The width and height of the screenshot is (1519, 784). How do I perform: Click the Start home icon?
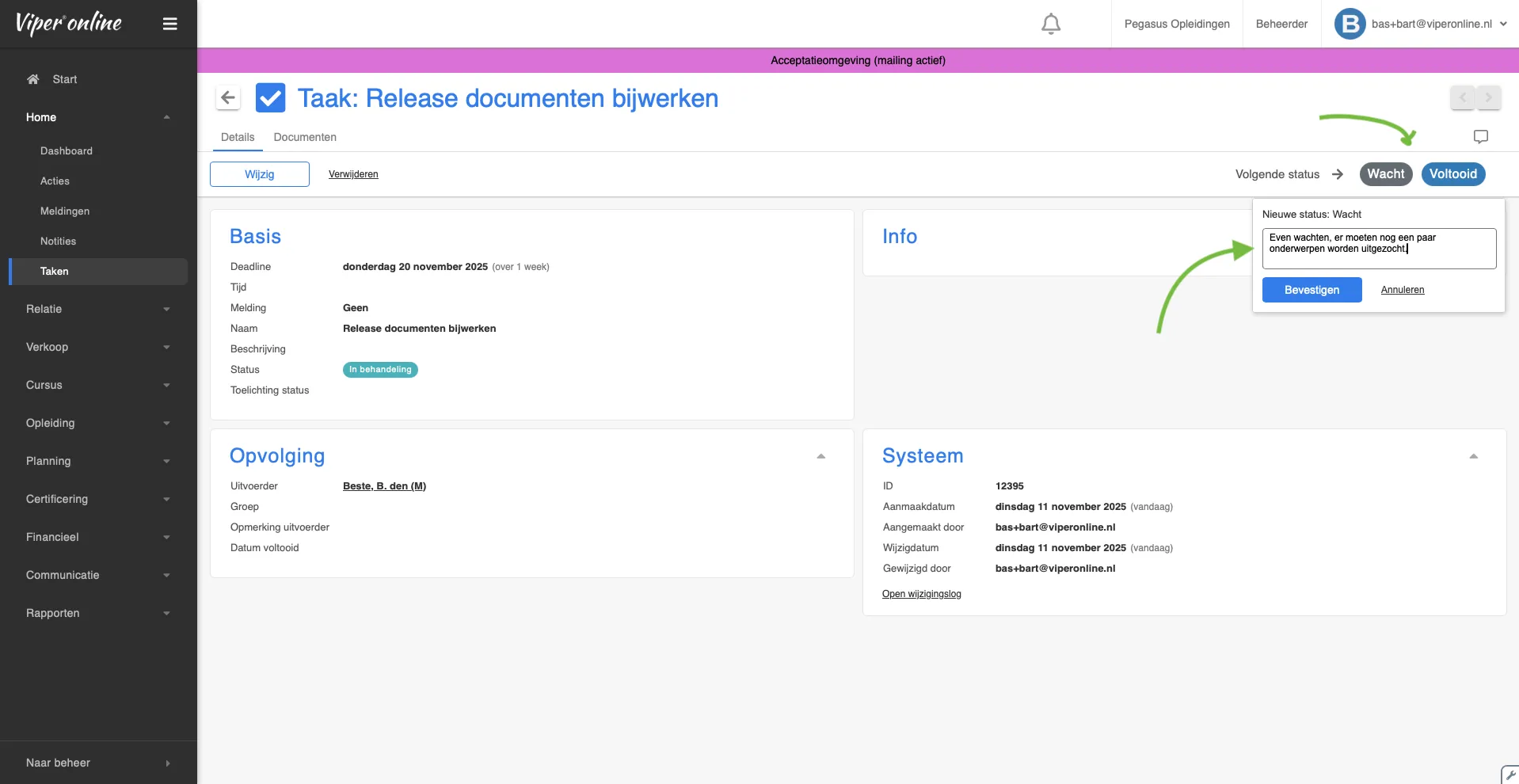(33, 79)
